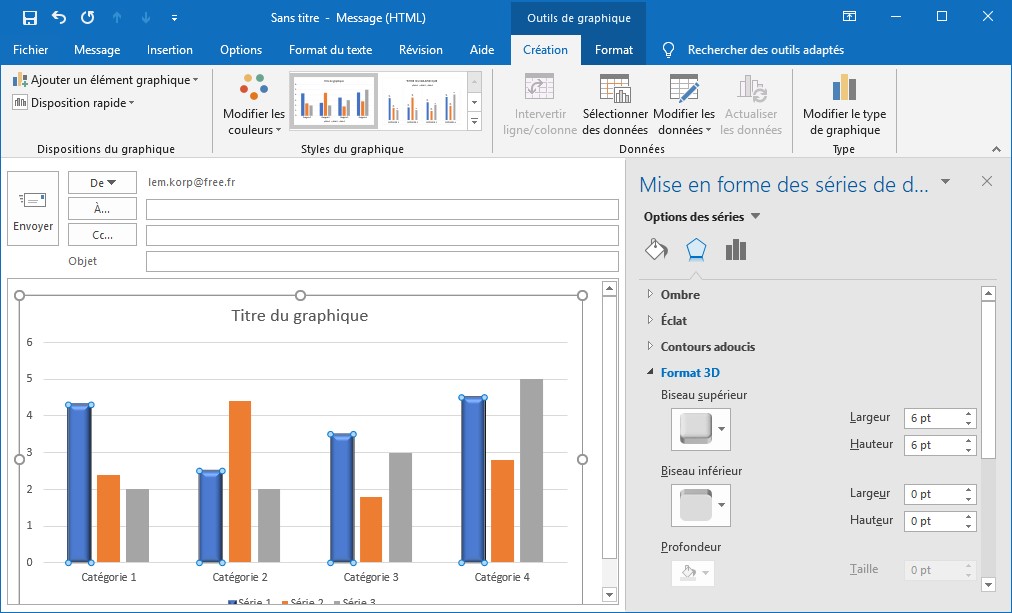Increase Biseau supérieur Largeur value
This screenshot has width=1012, height=613.
(x=968, y=414)
